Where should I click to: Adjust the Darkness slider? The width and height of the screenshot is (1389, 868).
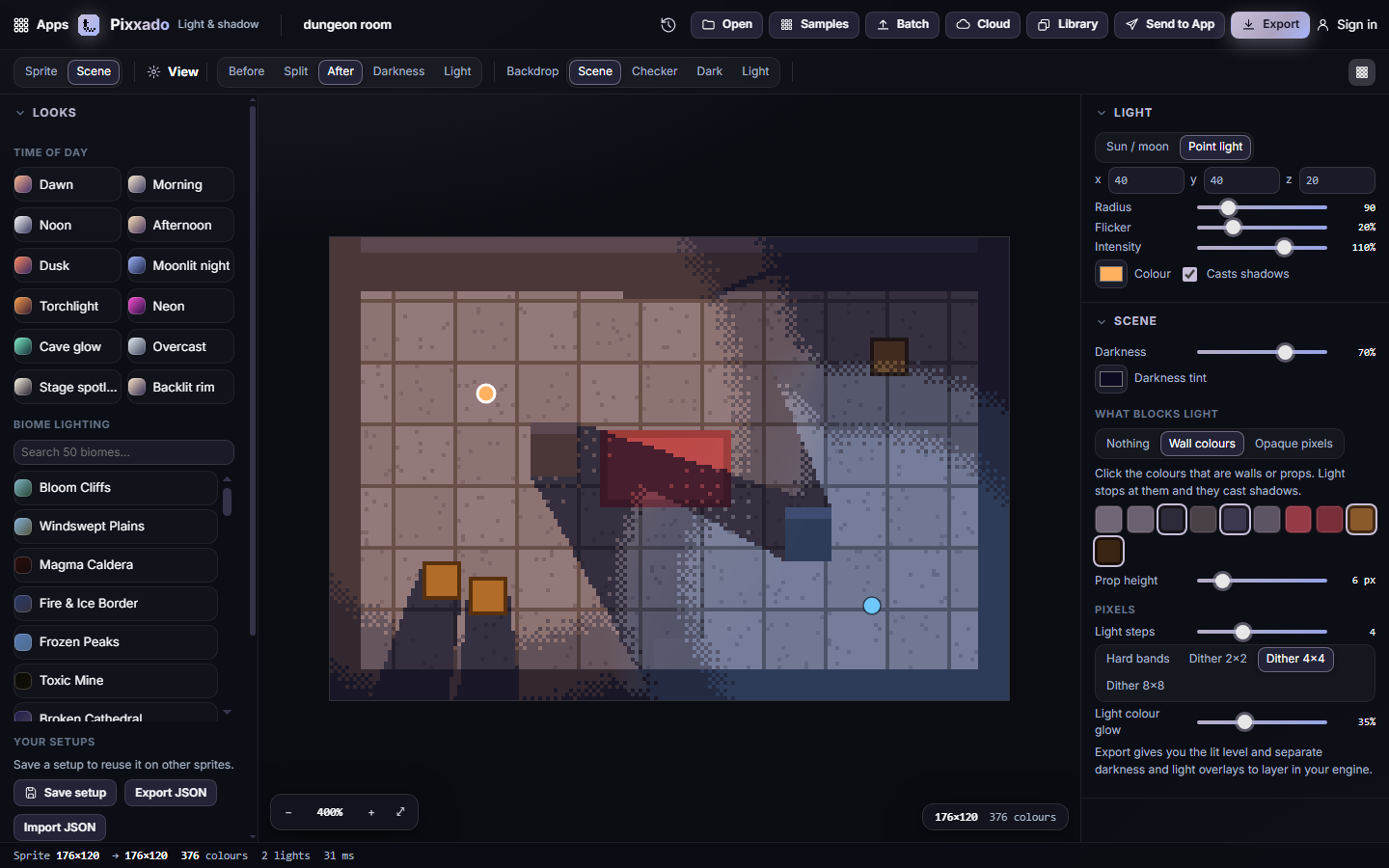[x=1262, y=352]
